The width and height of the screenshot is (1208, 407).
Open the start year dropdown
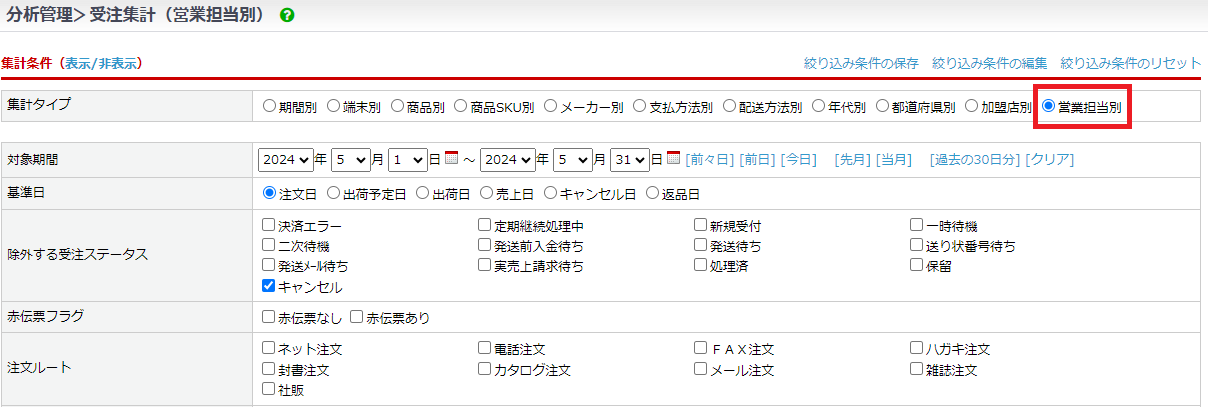(285, 159)
